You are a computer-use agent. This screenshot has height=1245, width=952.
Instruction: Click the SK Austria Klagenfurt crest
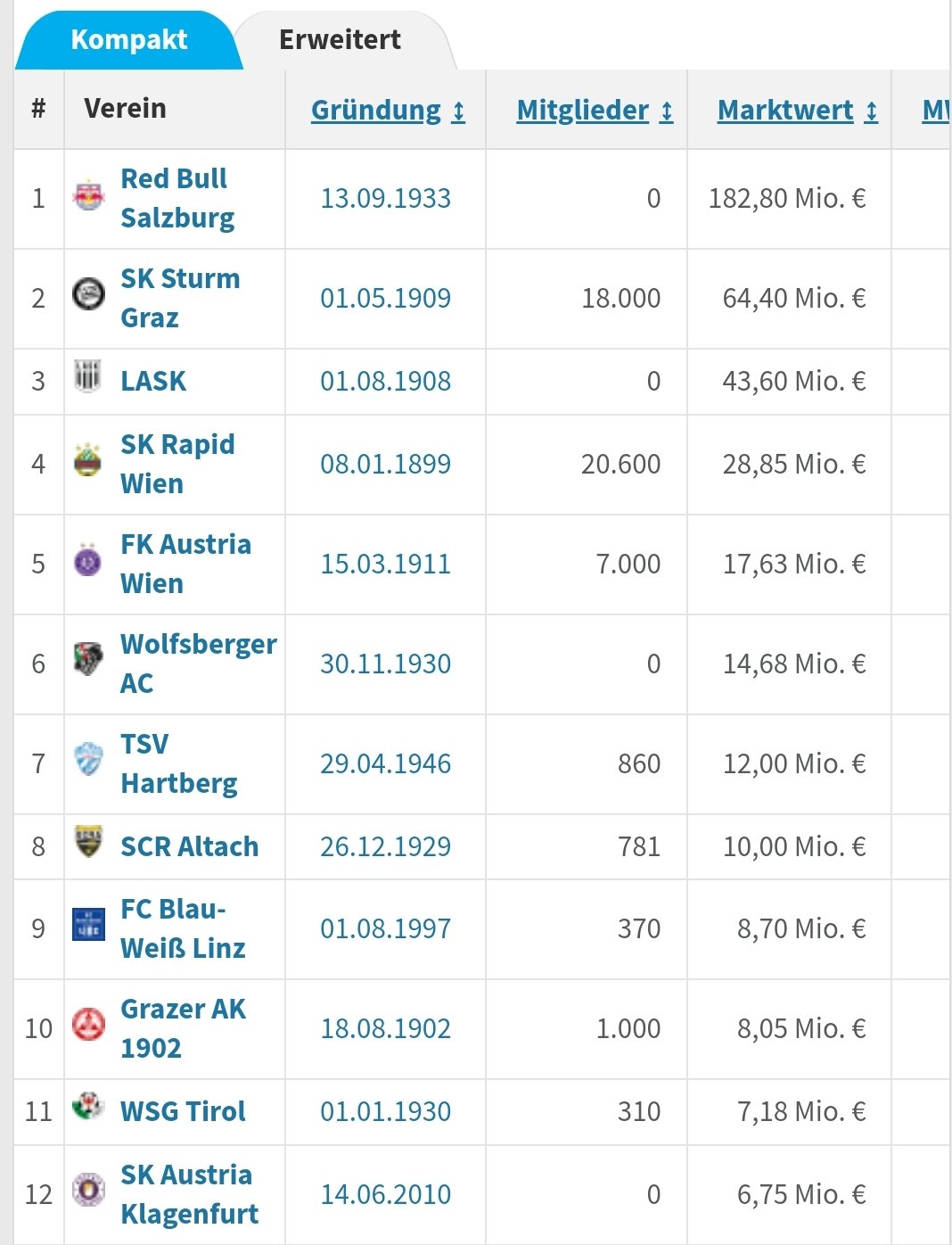[88, 1191]
